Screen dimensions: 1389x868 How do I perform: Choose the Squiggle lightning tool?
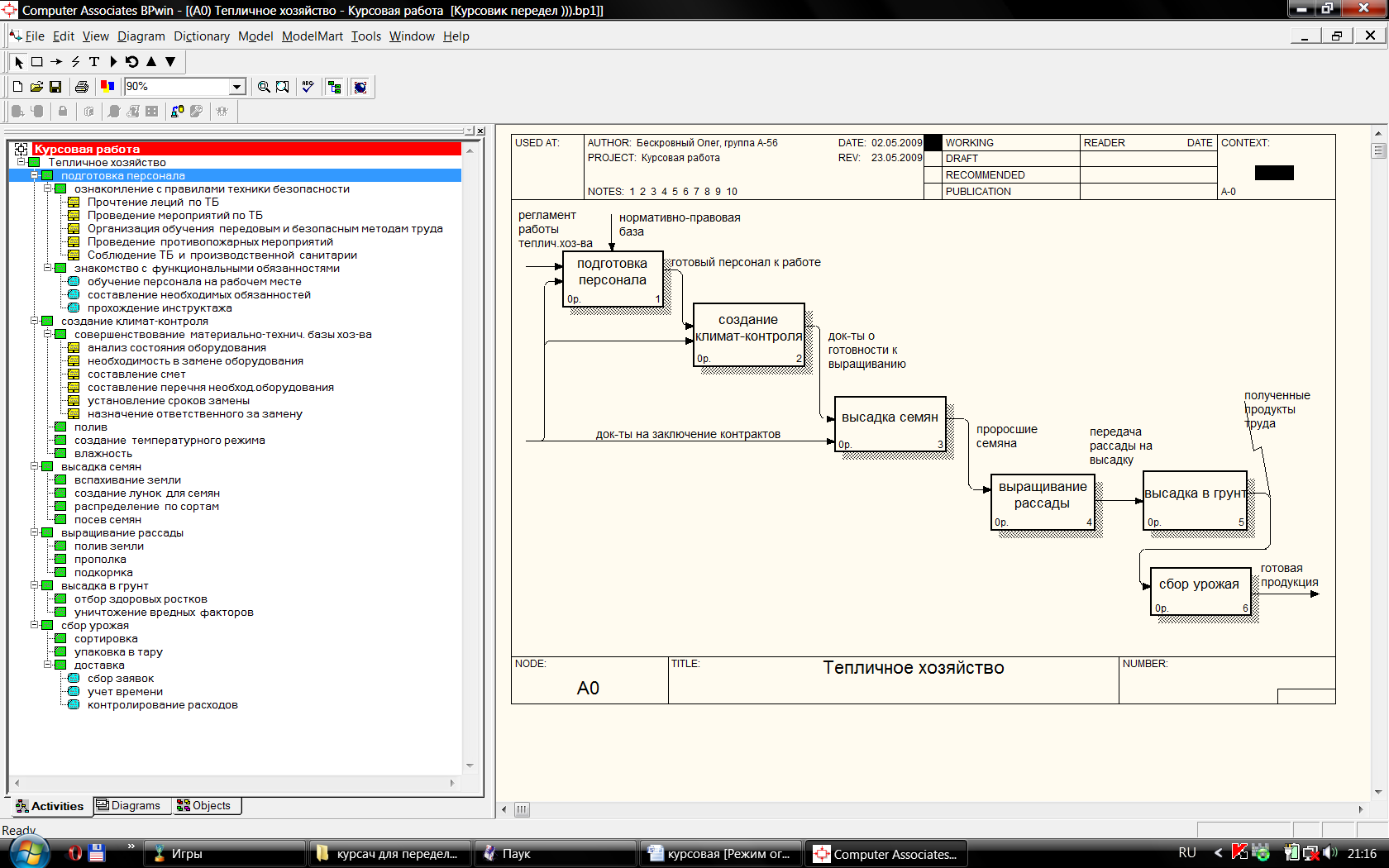click(x=75, y=62)
